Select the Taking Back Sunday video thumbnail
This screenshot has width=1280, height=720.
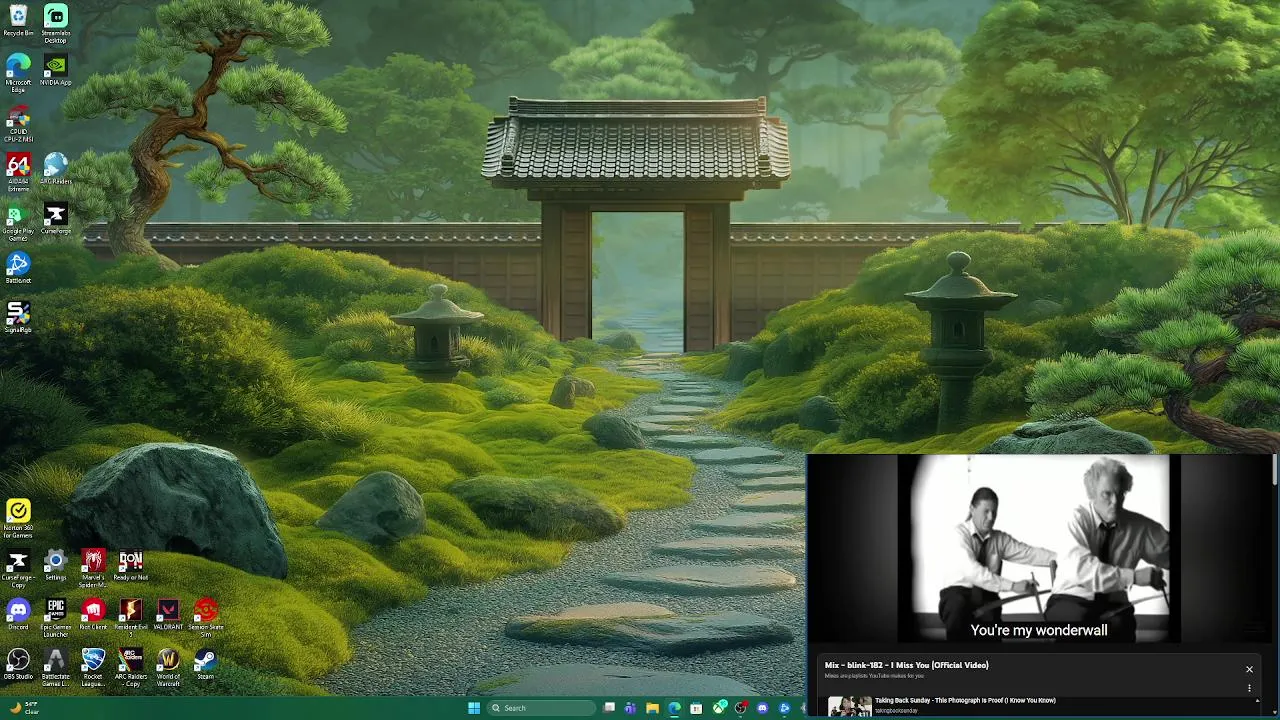(x=849, y=707)
